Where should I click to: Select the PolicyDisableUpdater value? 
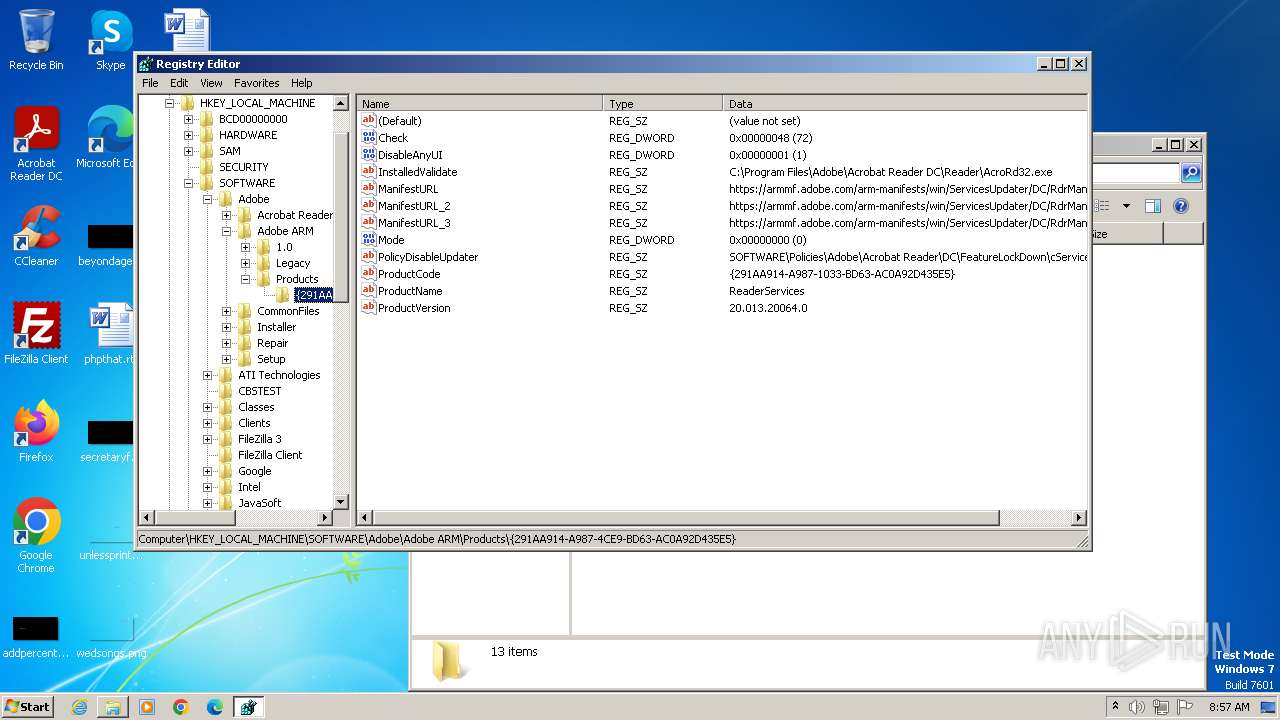(427, 257)
